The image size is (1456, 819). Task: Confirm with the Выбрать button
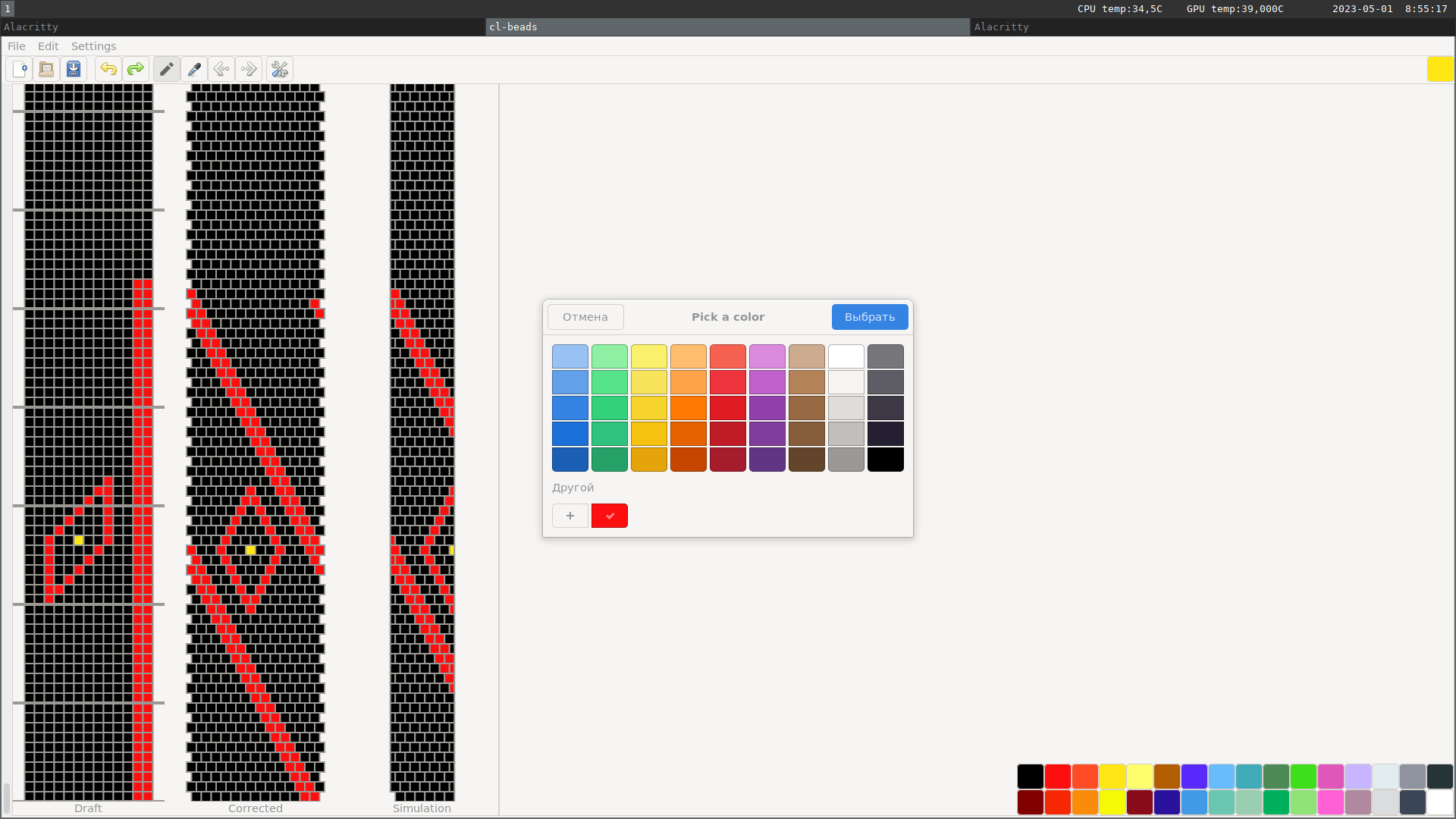click(870, 317)
